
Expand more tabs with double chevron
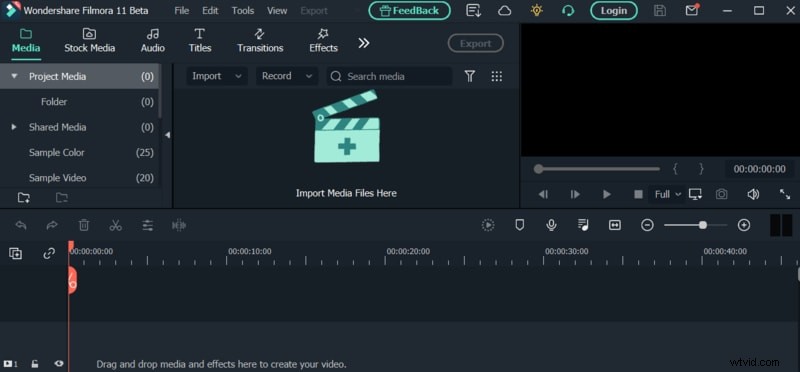pyautogui.click(x=363, y=43)
